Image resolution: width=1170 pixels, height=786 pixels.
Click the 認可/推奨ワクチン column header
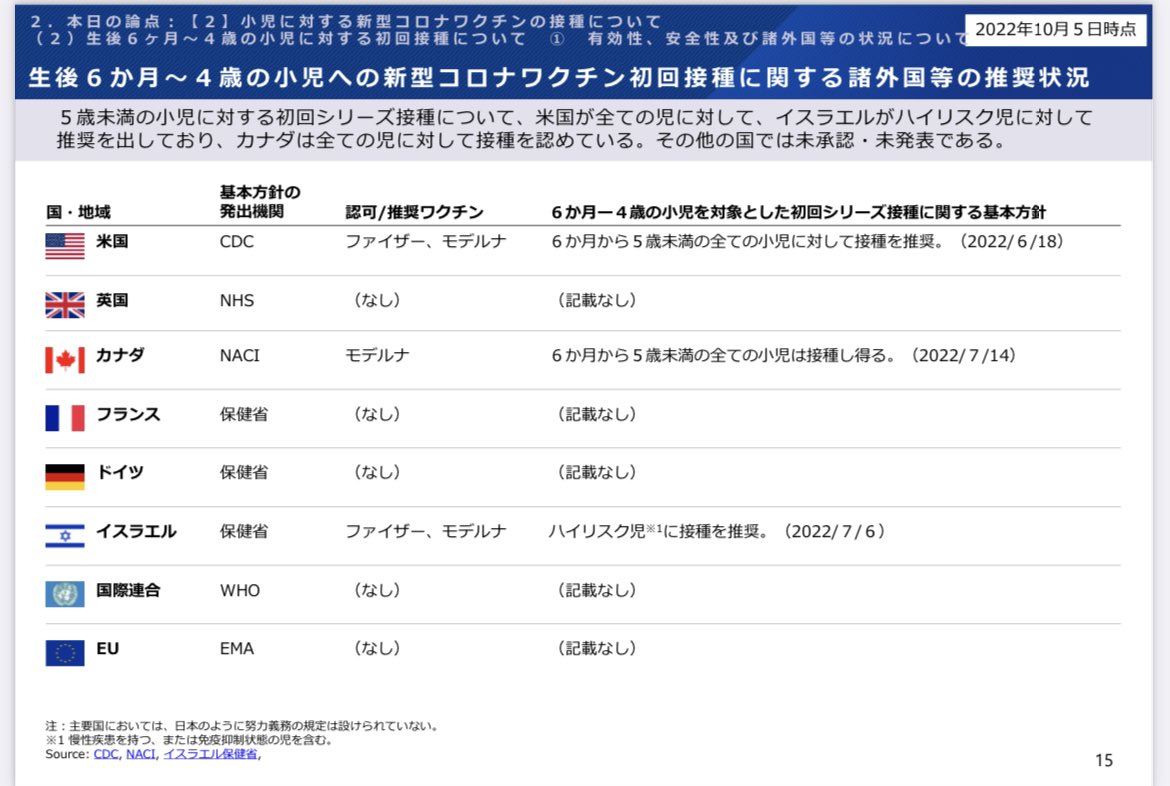[414, 212]
